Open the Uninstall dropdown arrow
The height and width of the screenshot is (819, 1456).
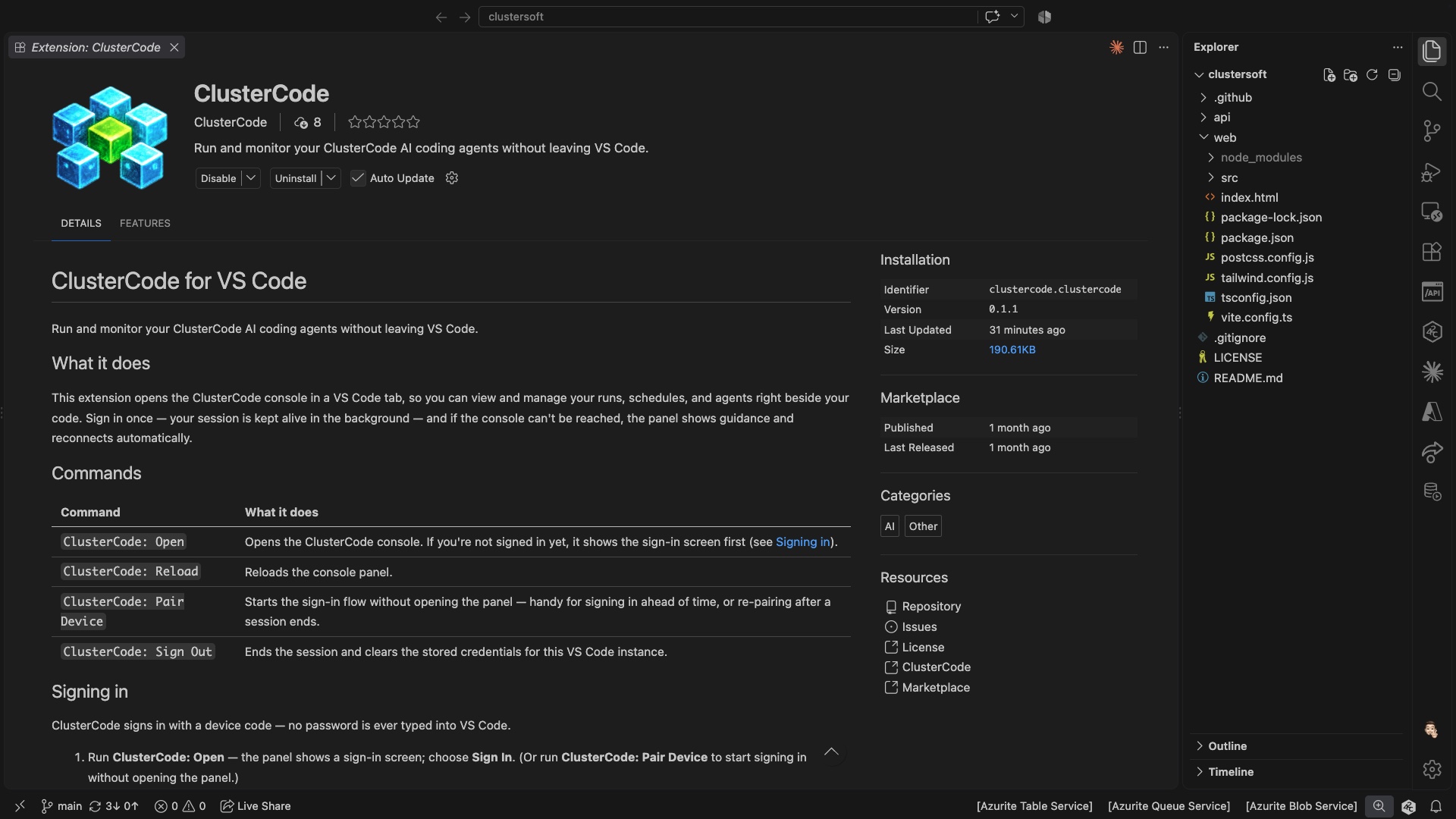point(331,177)
